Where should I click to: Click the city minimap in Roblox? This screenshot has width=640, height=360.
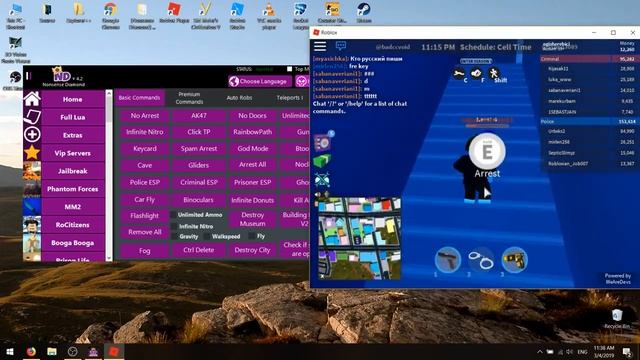click(359, 238)
